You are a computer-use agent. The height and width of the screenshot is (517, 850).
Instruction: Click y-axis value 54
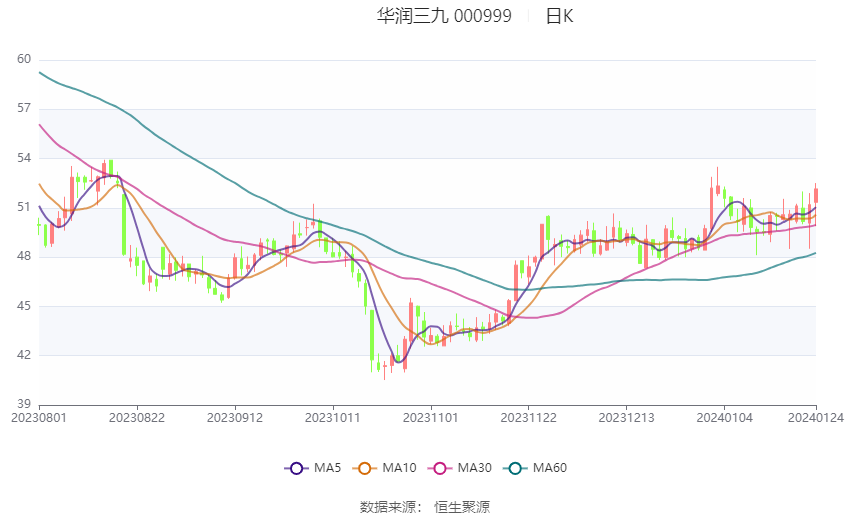[24, 158]
